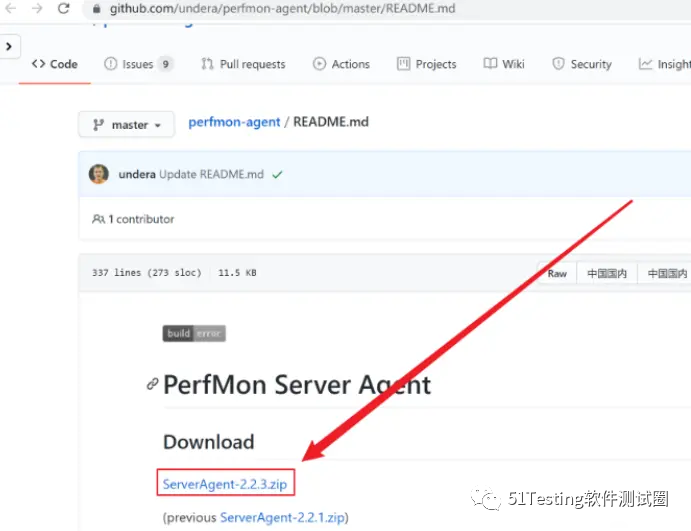Click the padlock icon in the address bar
Viewport: 691px width, 531px height.
tap(97, 8)
